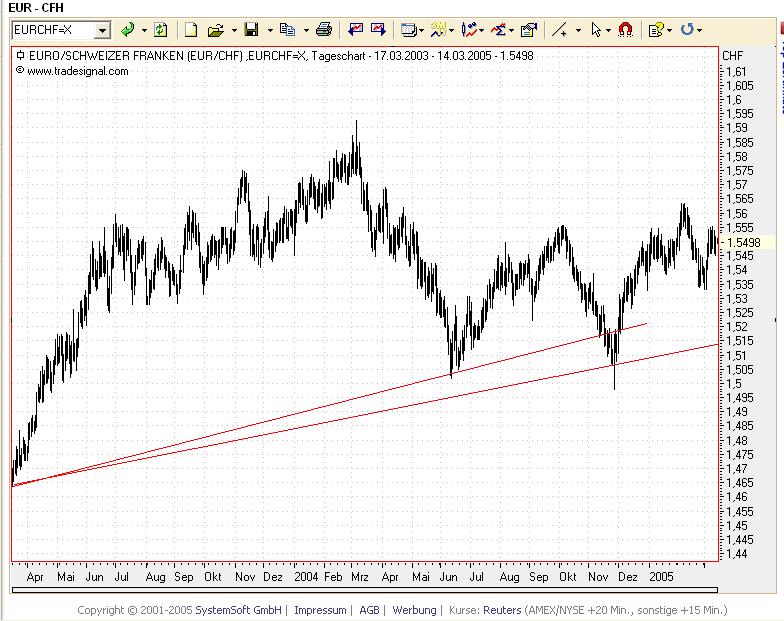Click the previous chart arrow icon
The image size is (784, 621).
pyautogui.click(x=356, y=30)
